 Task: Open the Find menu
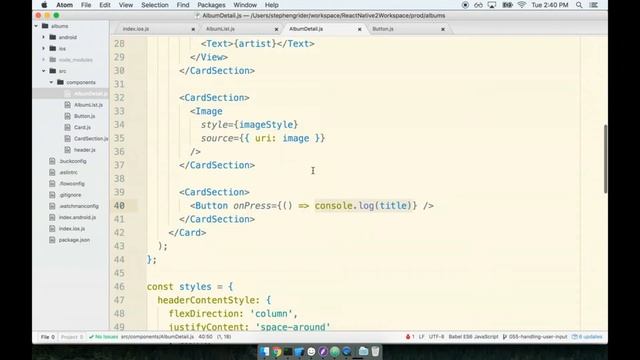(183, 5)
